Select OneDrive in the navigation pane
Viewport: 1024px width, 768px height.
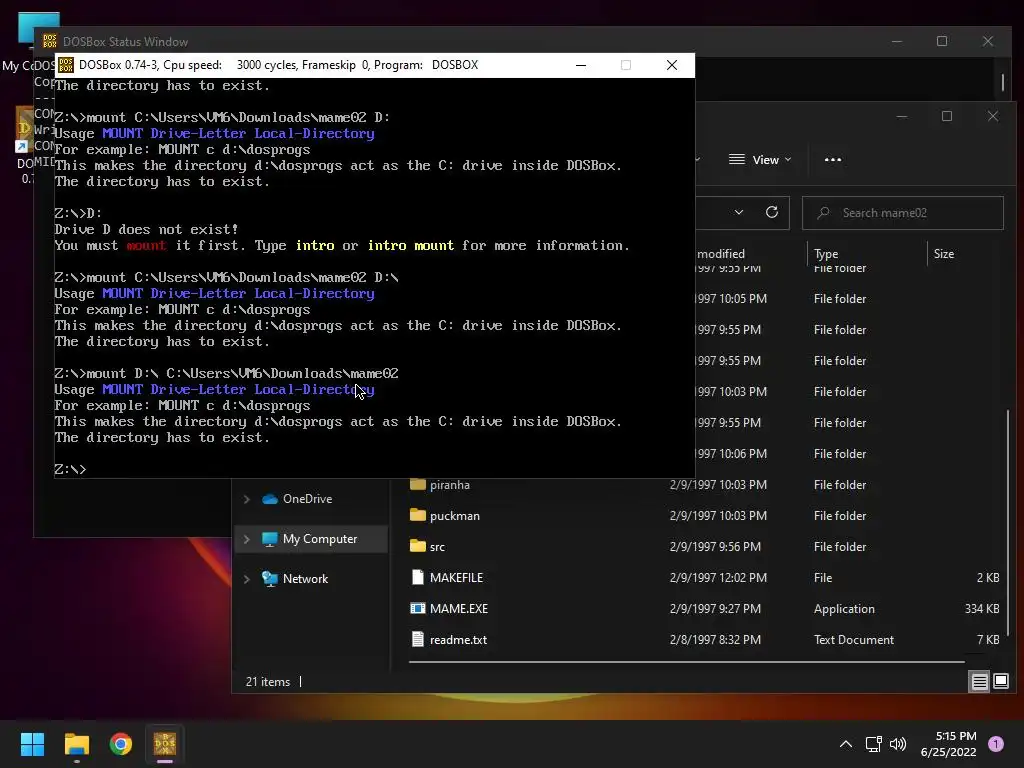click(307, 499)
